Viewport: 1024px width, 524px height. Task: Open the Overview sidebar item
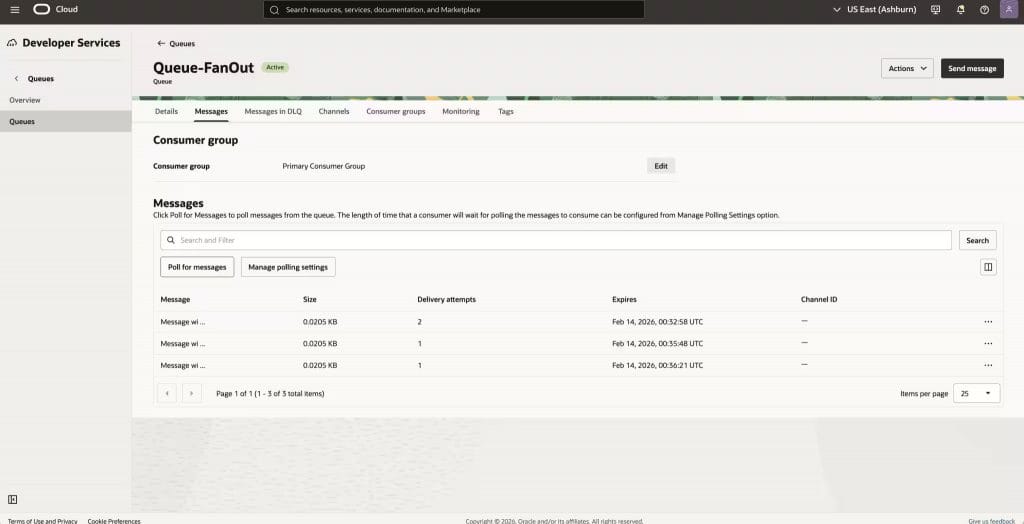click(x=25, y=100)
